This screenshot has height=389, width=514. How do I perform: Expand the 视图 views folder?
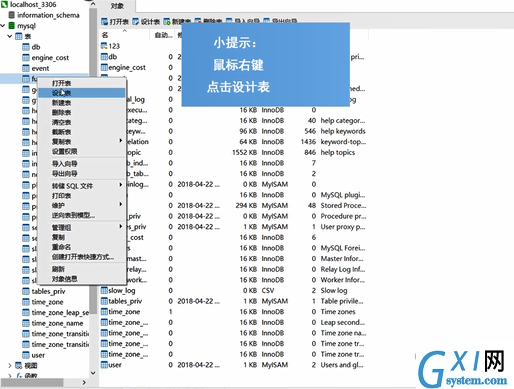(10, 365)
